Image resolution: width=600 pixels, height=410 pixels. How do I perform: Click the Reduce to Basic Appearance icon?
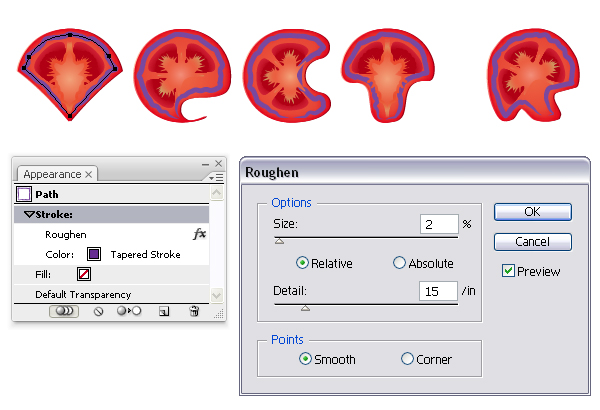click(129, 311)
